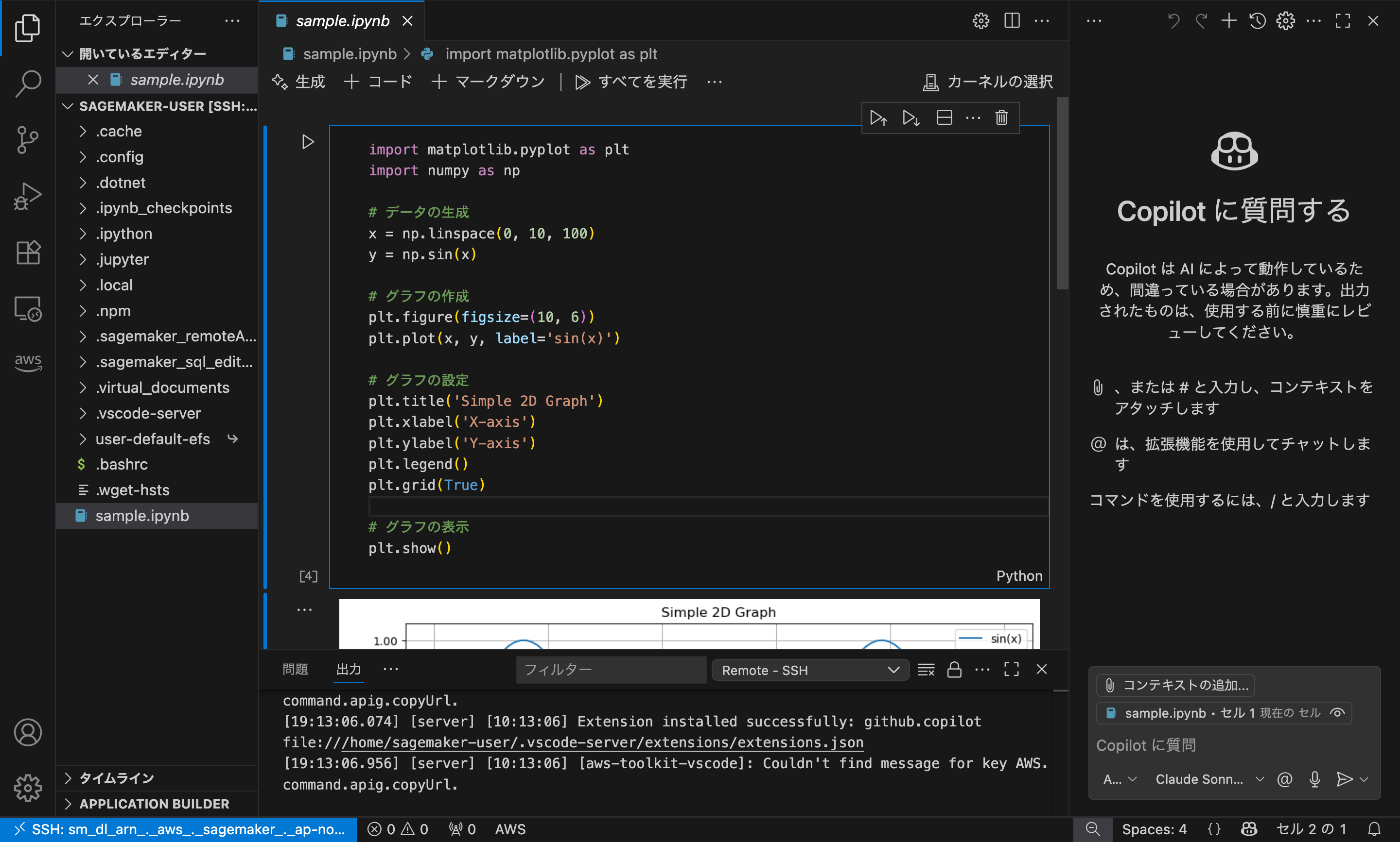Click カーネルの選択 to select a kernel
Screen dimensions: 1400x842
(988, 82)
